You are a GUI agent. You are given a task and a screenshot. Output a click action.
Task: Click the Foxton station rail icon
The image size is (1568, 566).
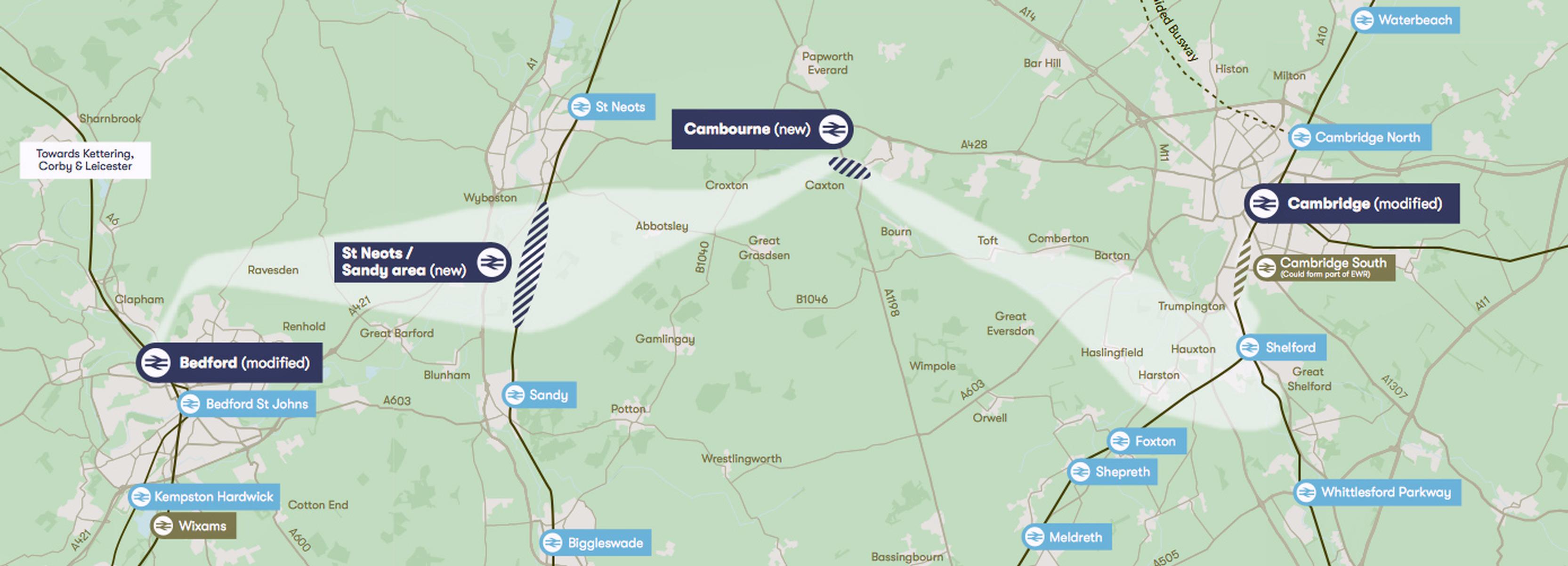1119,441
